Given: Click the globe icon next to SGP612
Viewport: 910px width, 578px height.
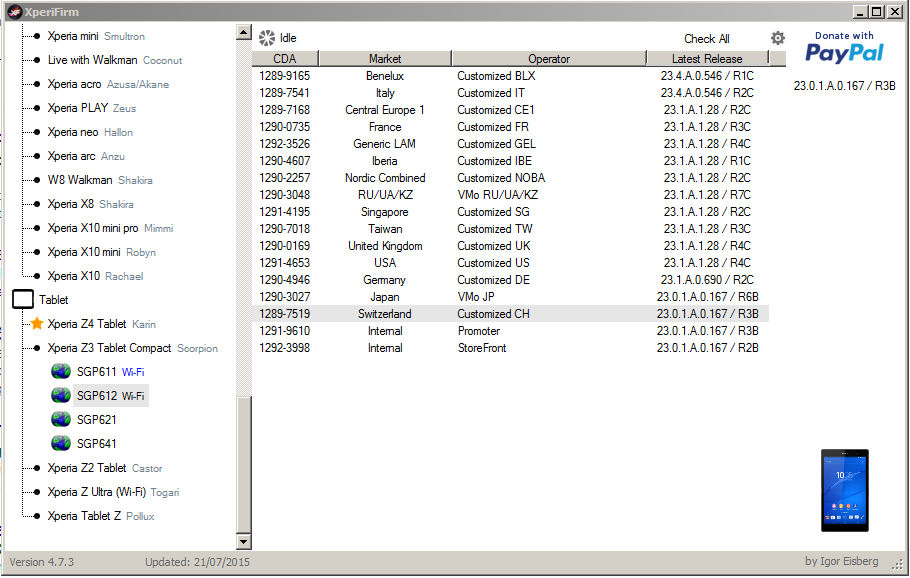Looking at the screenshot, I should coord(61,396).
